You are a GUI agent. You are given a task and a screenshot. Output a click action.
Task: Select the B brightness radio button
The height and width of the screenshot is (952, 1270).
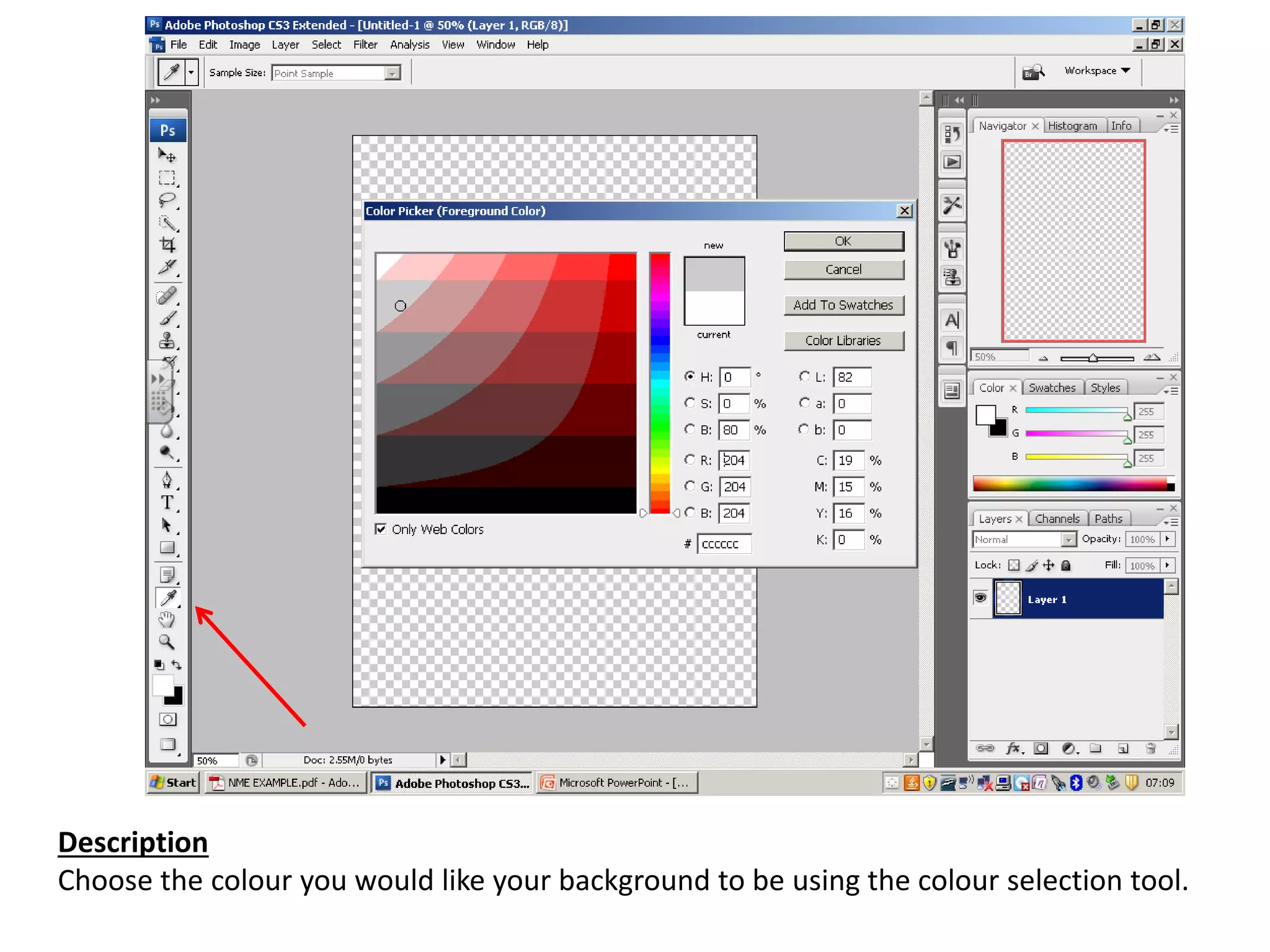[689, 429]
